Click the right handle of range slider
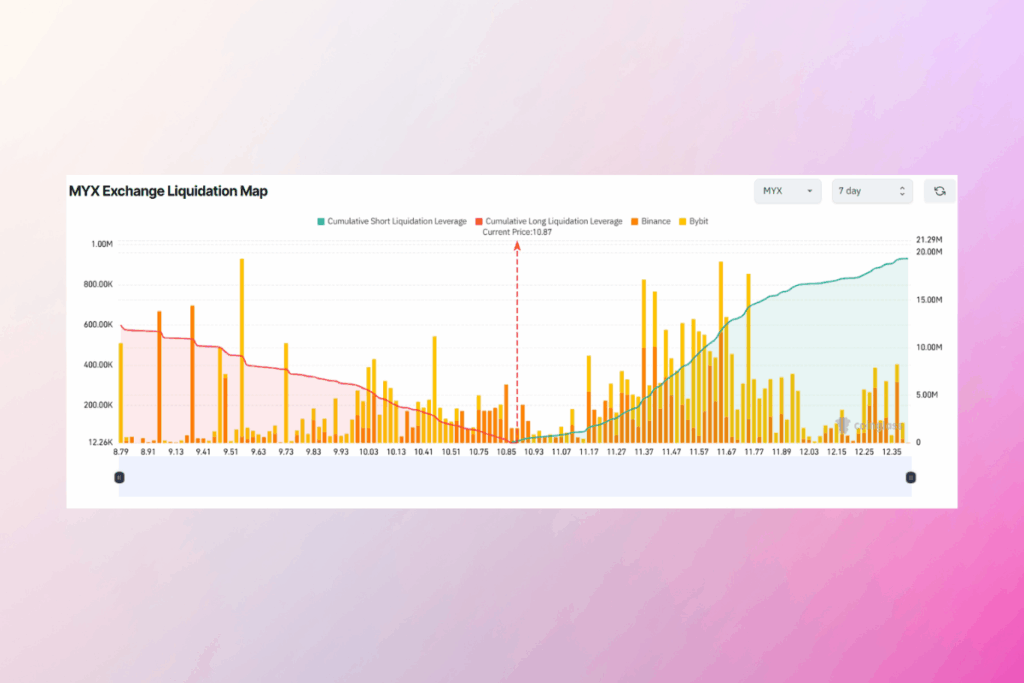This screenshot has width=1024, height=683. (910, 478)
